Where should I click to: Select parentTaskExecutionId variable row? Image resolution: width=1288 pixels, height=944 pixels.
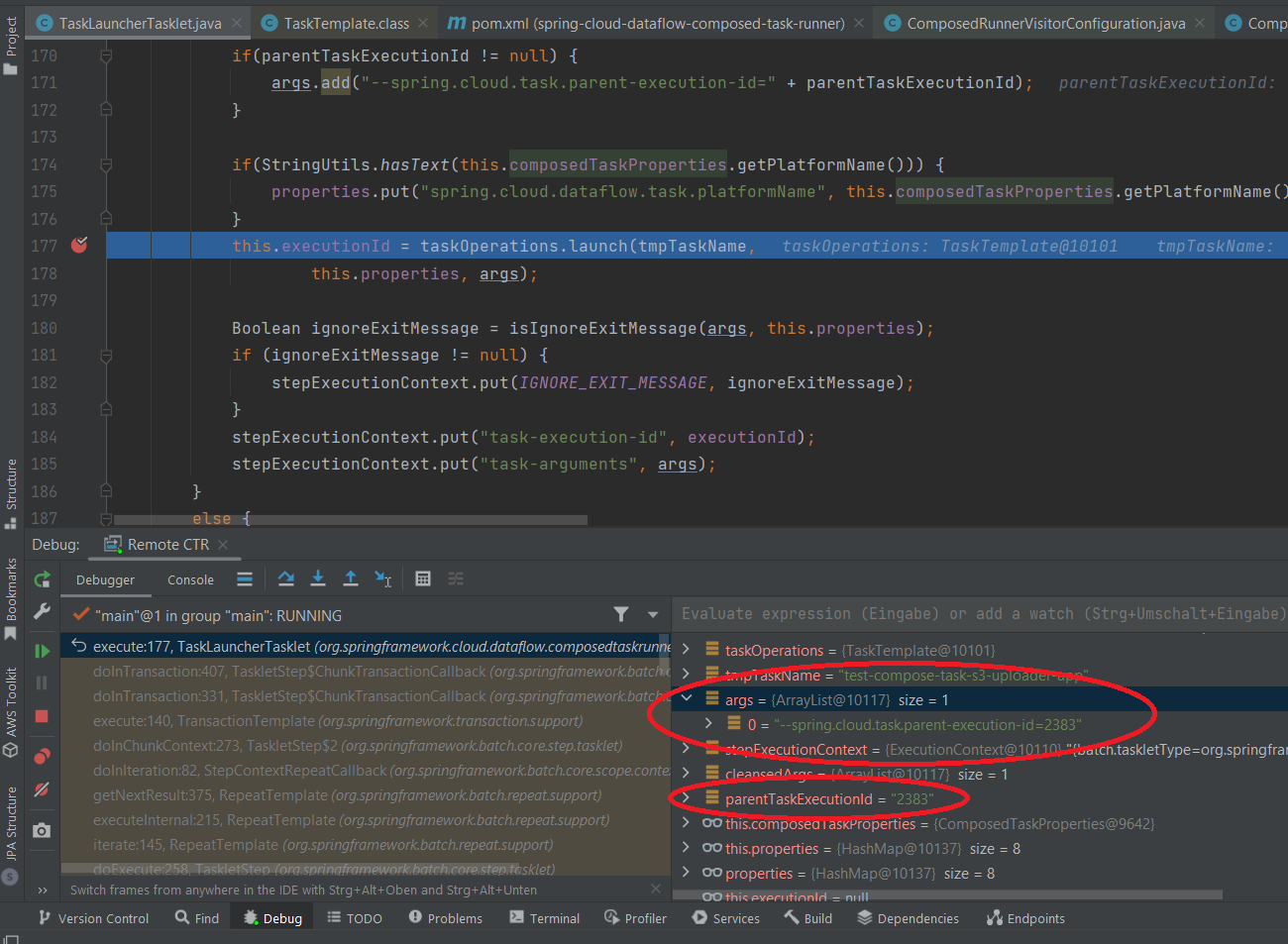tap(980, 798)
